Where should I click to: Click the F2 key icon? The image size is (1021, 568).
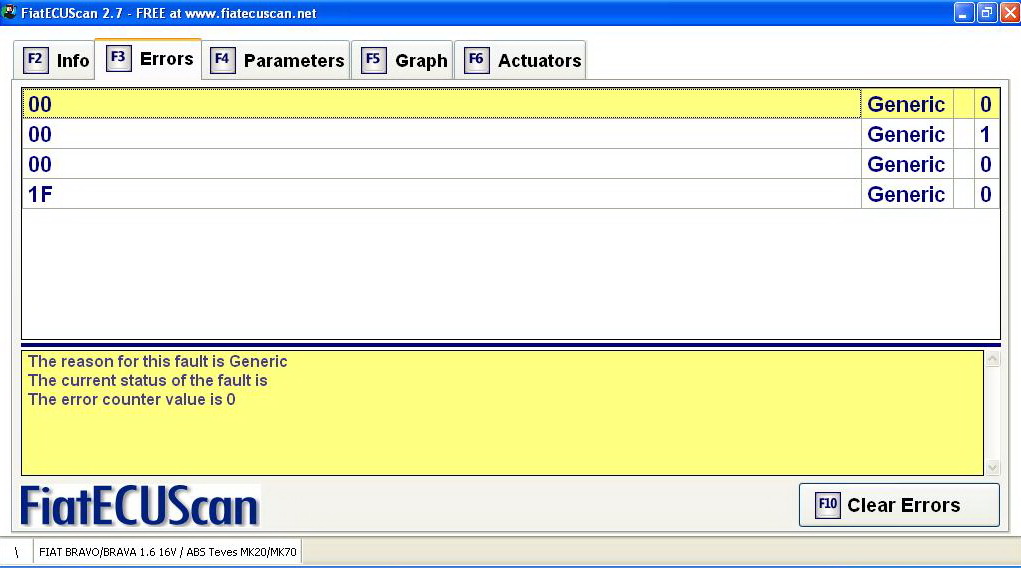35,61
